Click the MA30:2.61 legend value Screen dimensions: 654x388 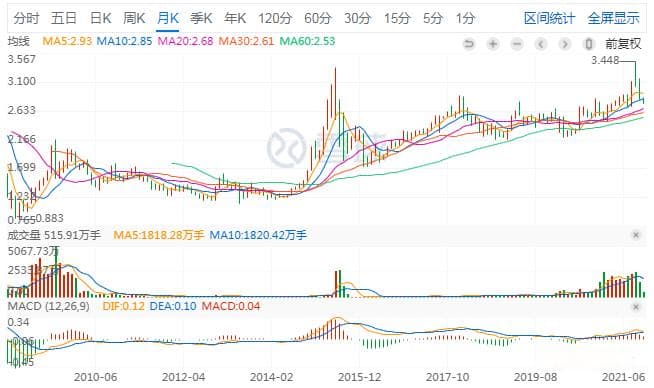(246, 41)
